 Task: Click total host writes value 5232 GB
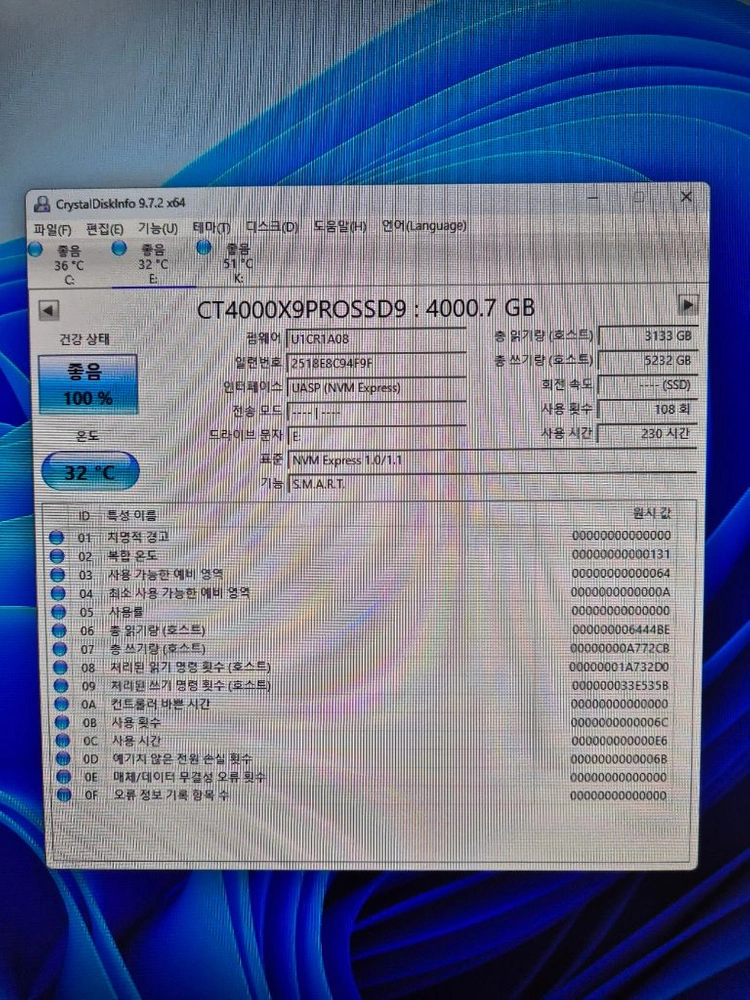click(x=647, y=360)
